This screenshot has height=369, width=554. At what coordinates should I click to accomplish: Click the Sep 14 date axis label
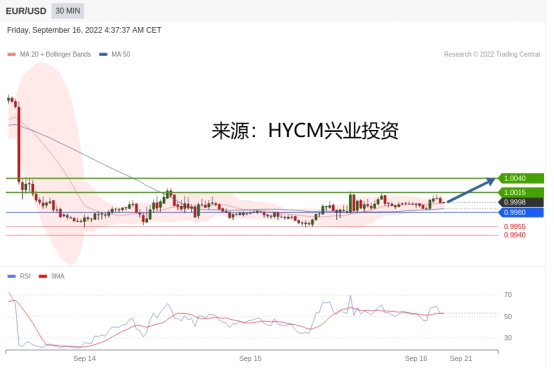click(x=84, y=358)
